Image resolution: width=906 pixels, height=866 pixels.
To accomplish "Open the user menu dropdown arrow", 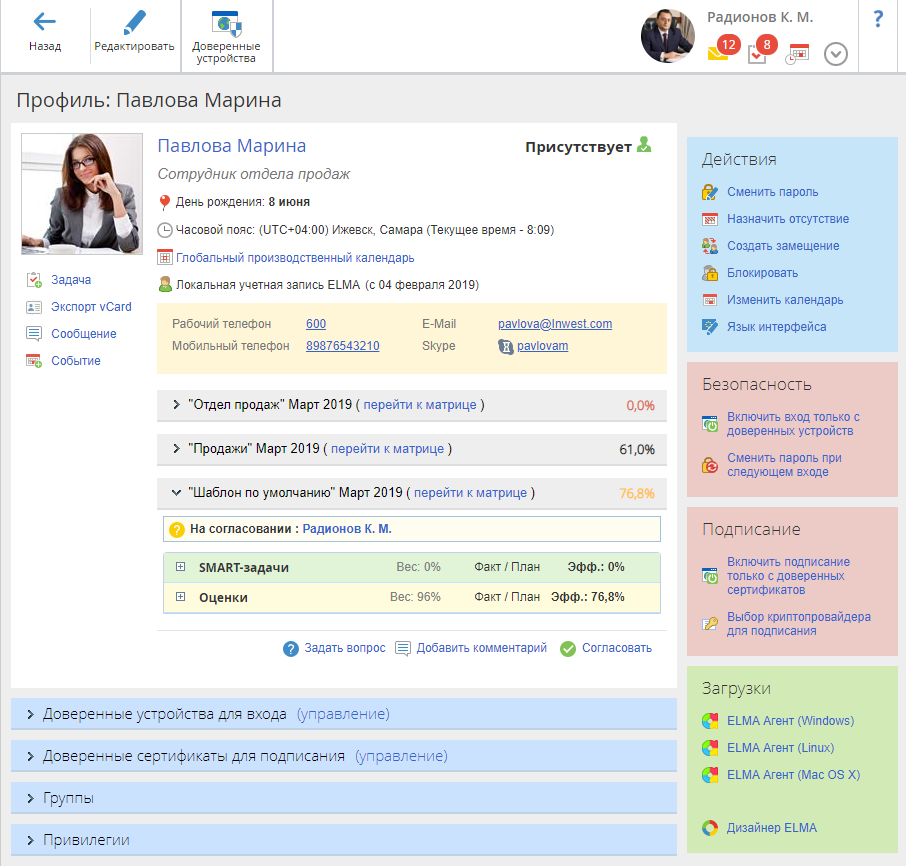I will coord(836,54).
